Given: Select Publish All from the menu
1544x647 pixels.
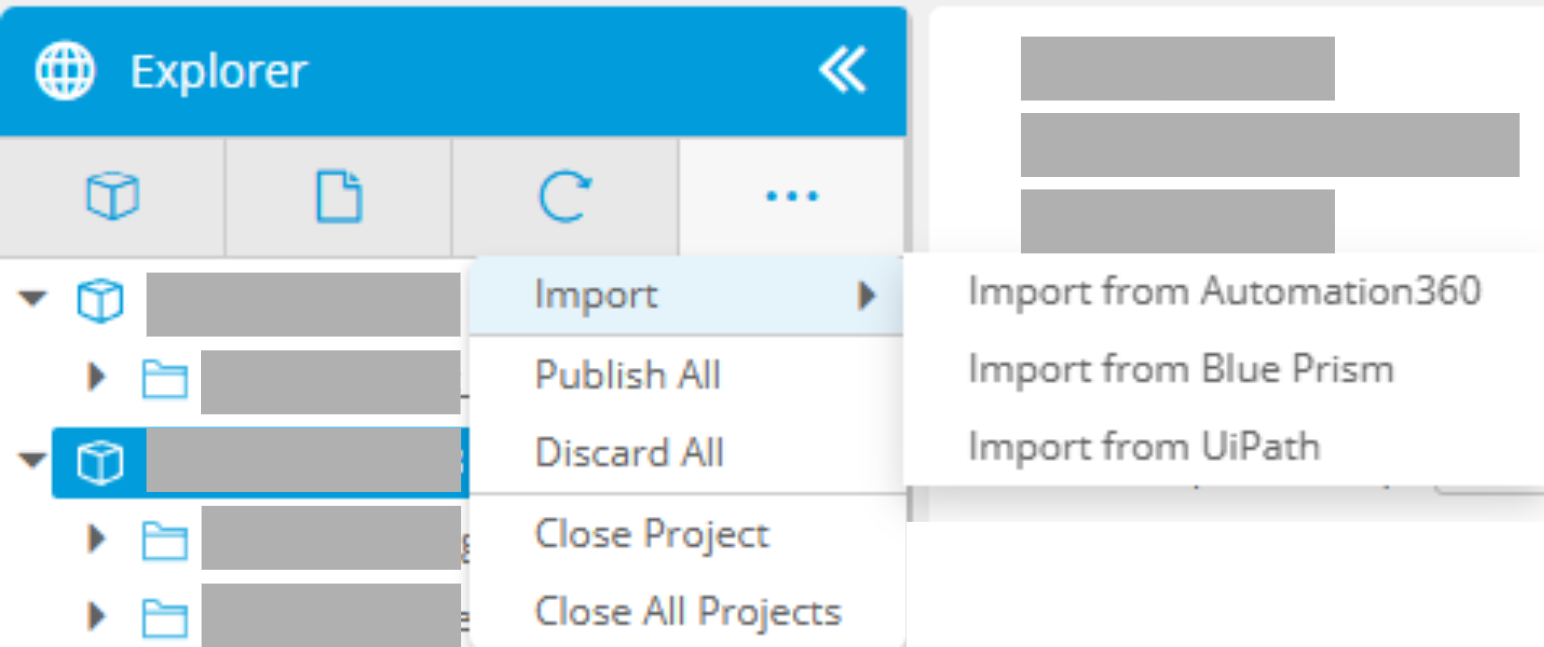Looking at the screenshot, I should coord(628,375).
